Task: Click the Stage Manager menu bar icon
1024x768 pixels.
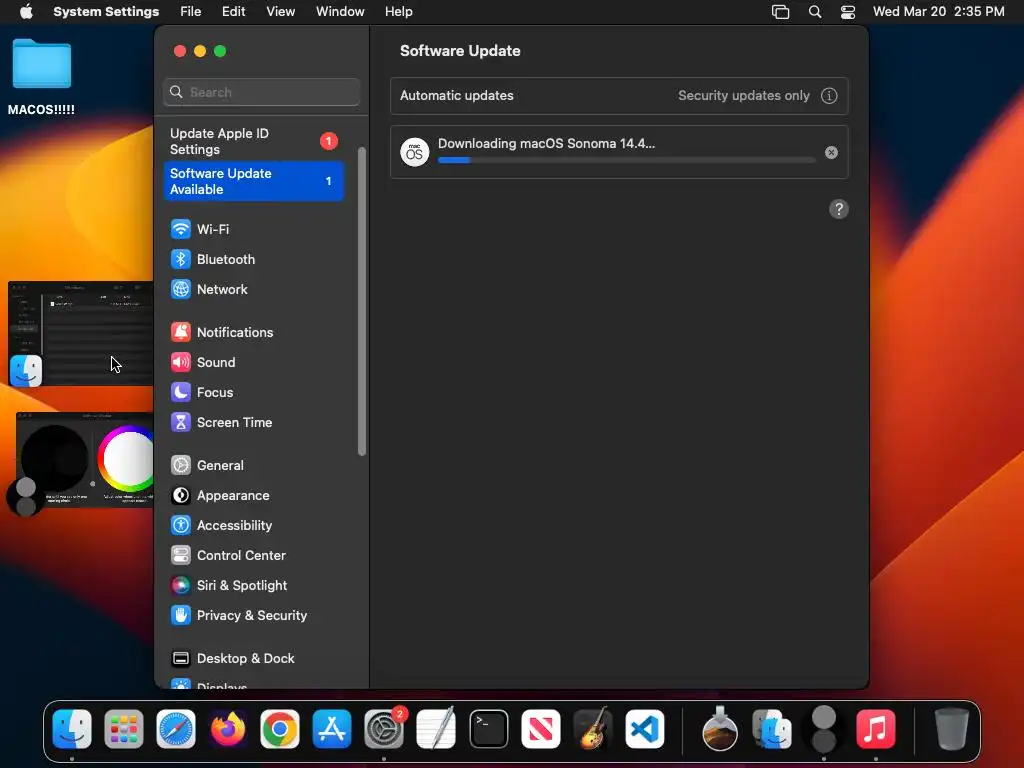Action: pos(780,12)
